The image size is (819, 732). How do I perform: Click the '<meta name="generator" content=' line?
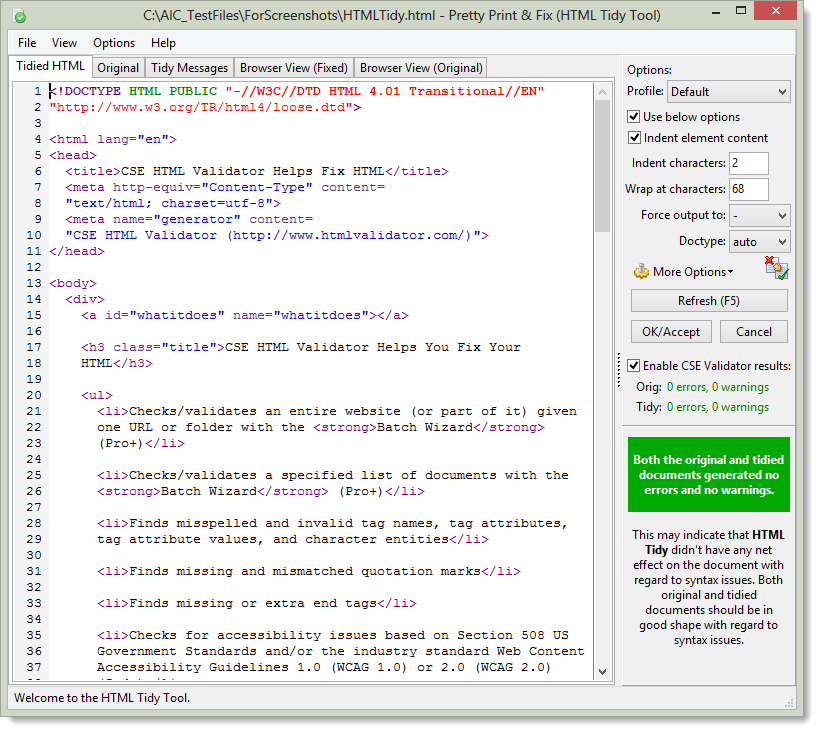[189, 219]
